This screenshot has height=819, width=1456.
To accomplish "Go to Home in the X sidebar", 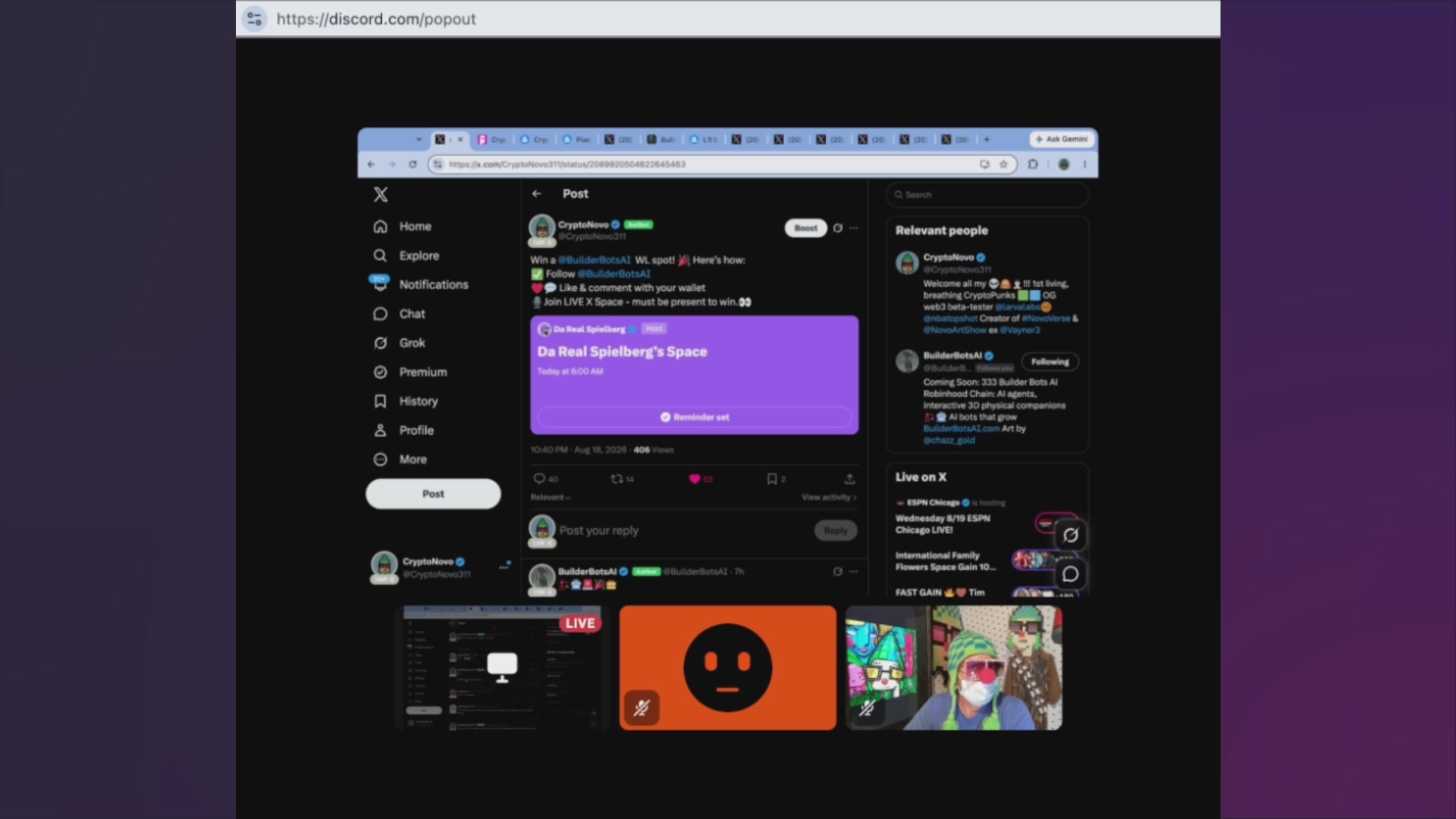I will coord(403,227).
